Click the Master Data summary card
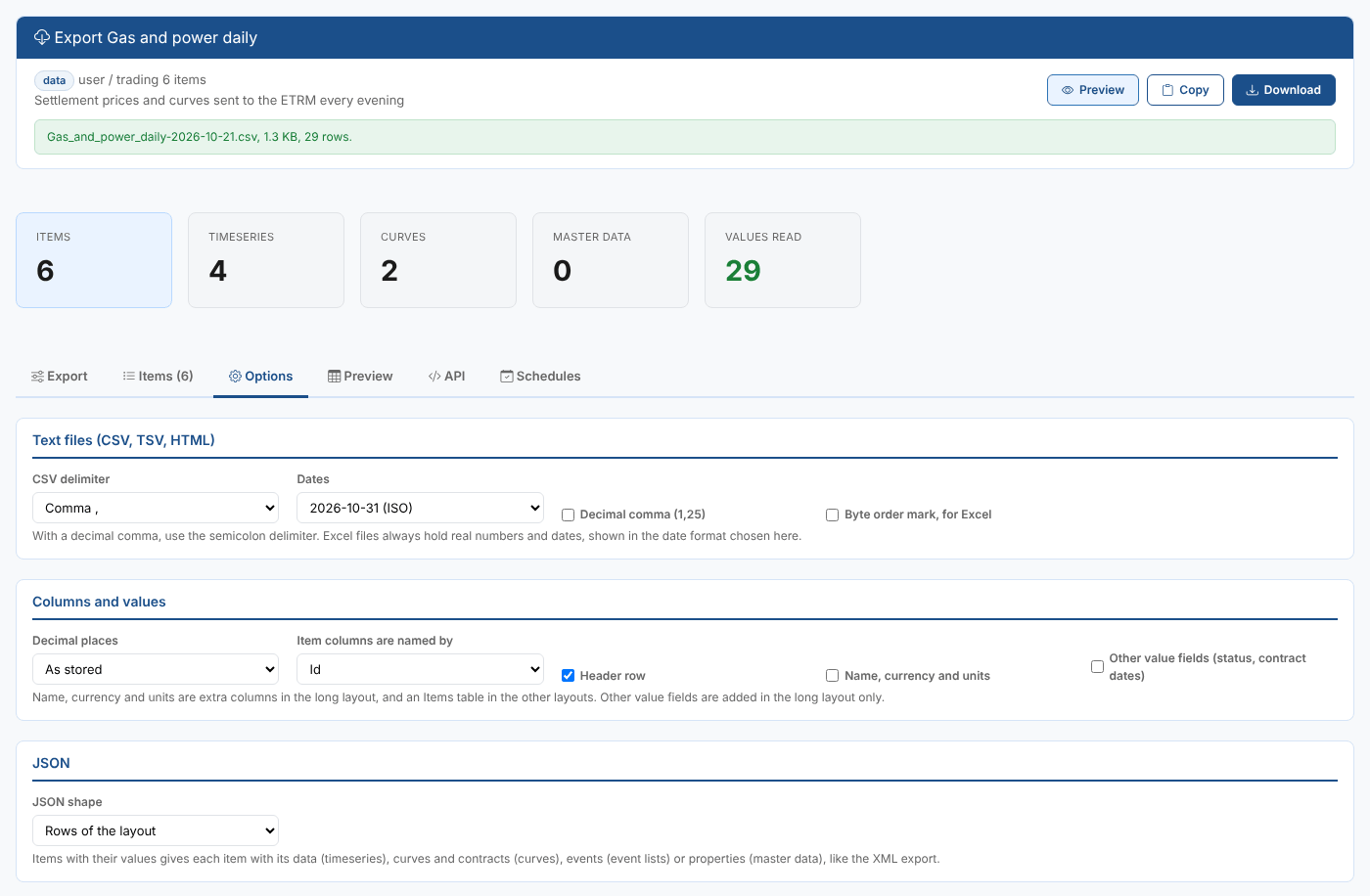Viewport: 1370px width, 896px height. [611, 260]
